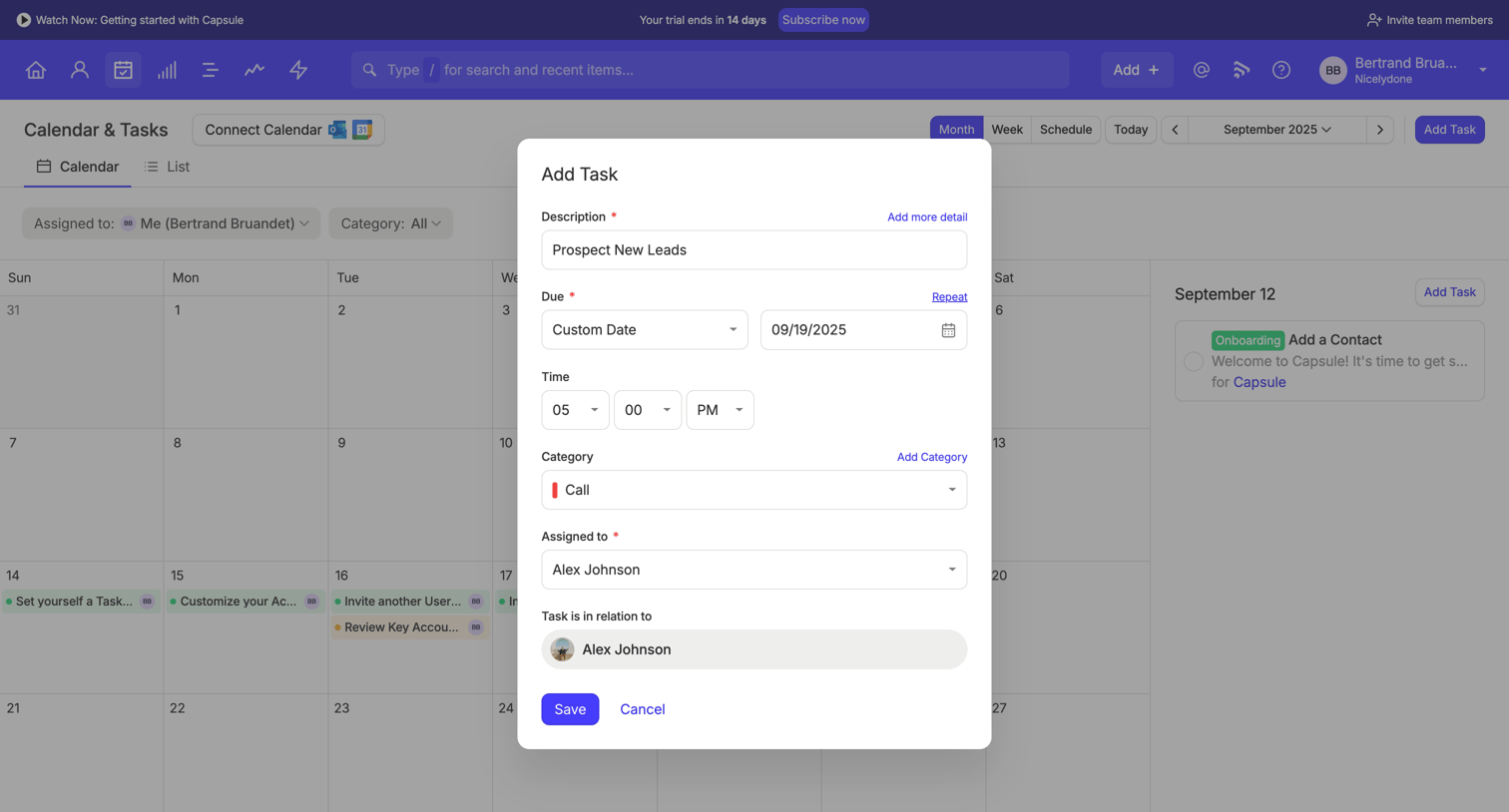Viewport: 1509px width, 812px height.
Task: Open the Review Key Accou... event
Action: pyautogui.click(x=410, y=627)
